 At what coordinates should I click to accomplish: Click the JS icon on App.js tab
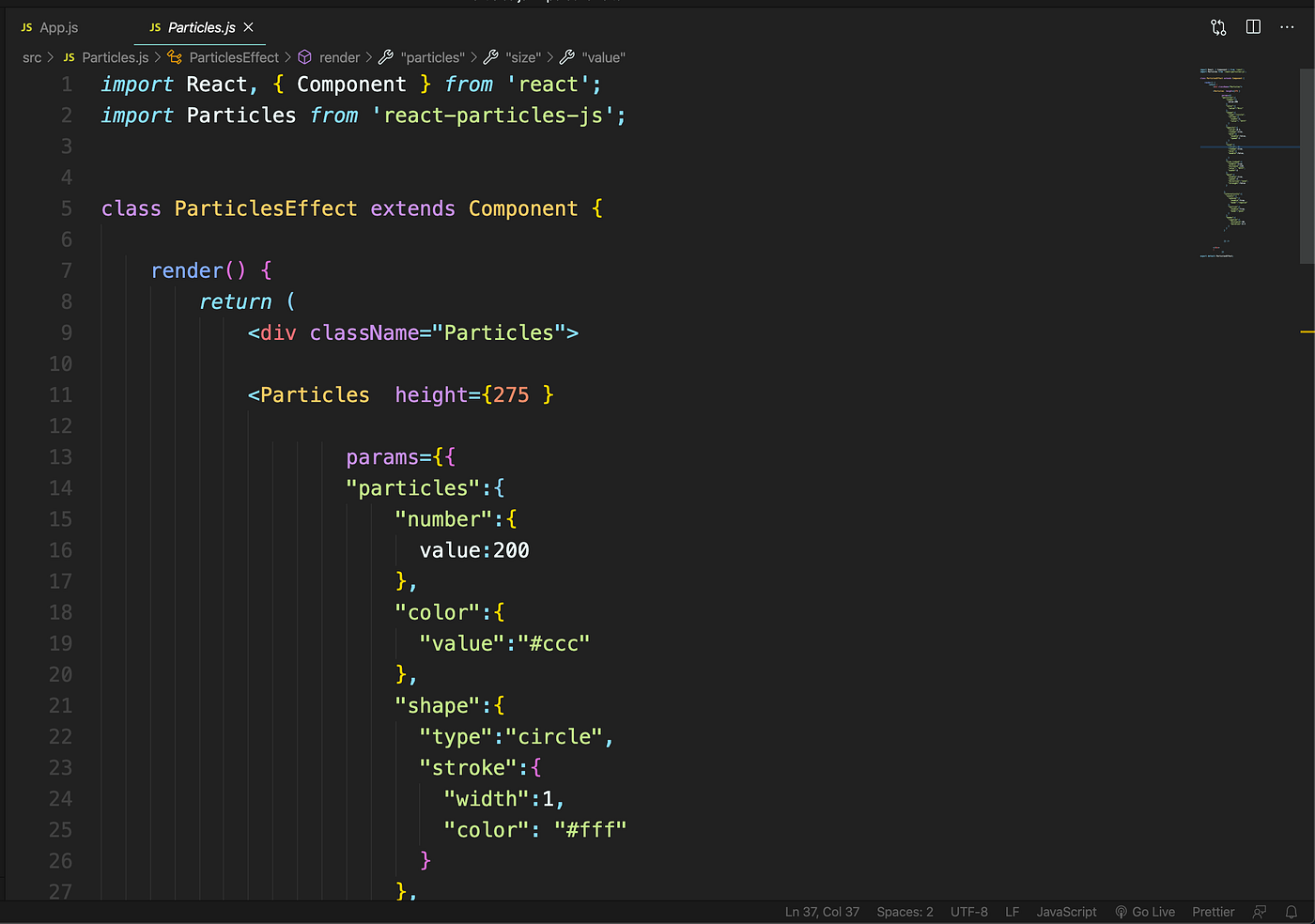[x=25, y=27]
